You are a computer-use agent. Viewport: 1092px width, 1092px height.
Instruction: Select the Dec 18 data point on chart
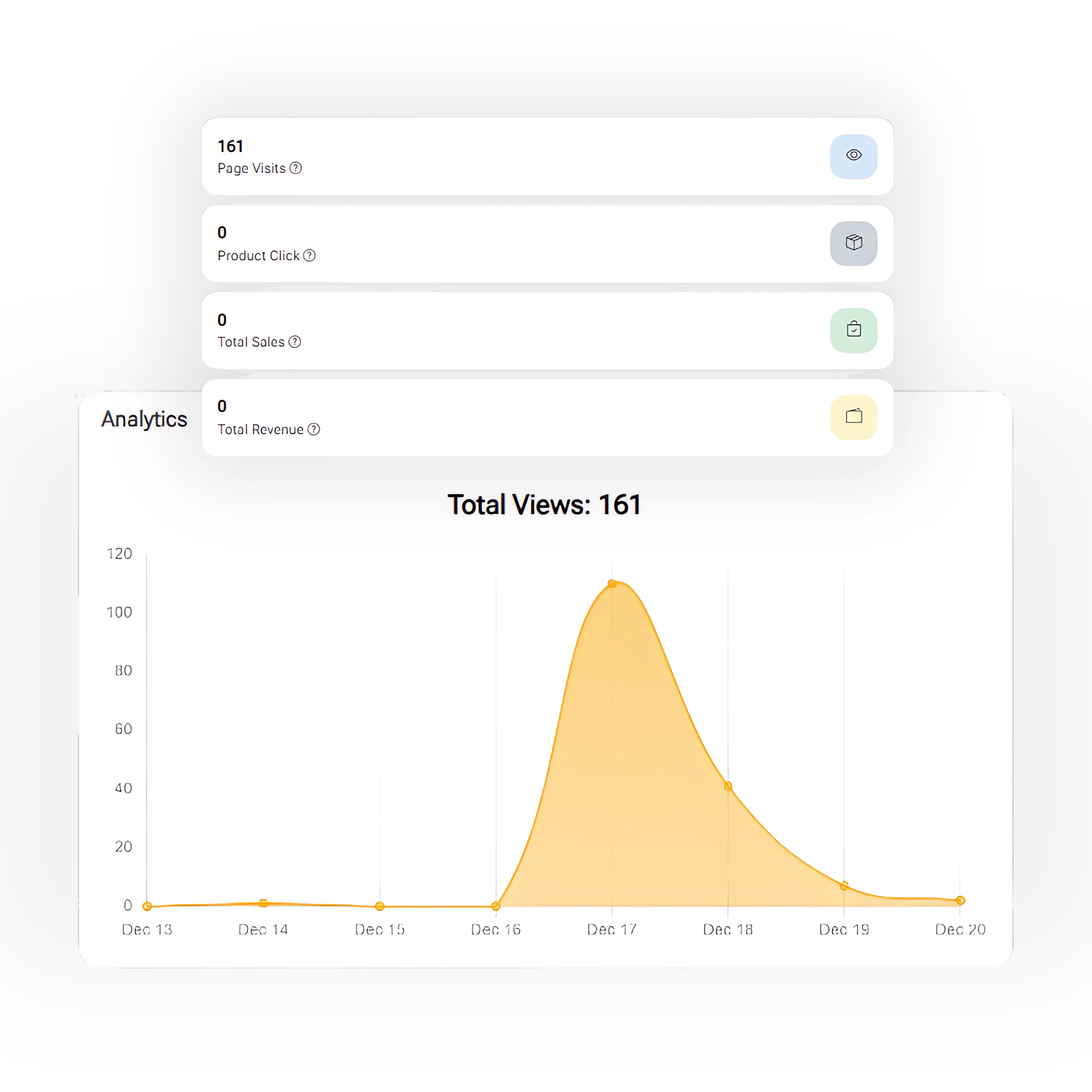pyautogui.click(x=728, y=786)
